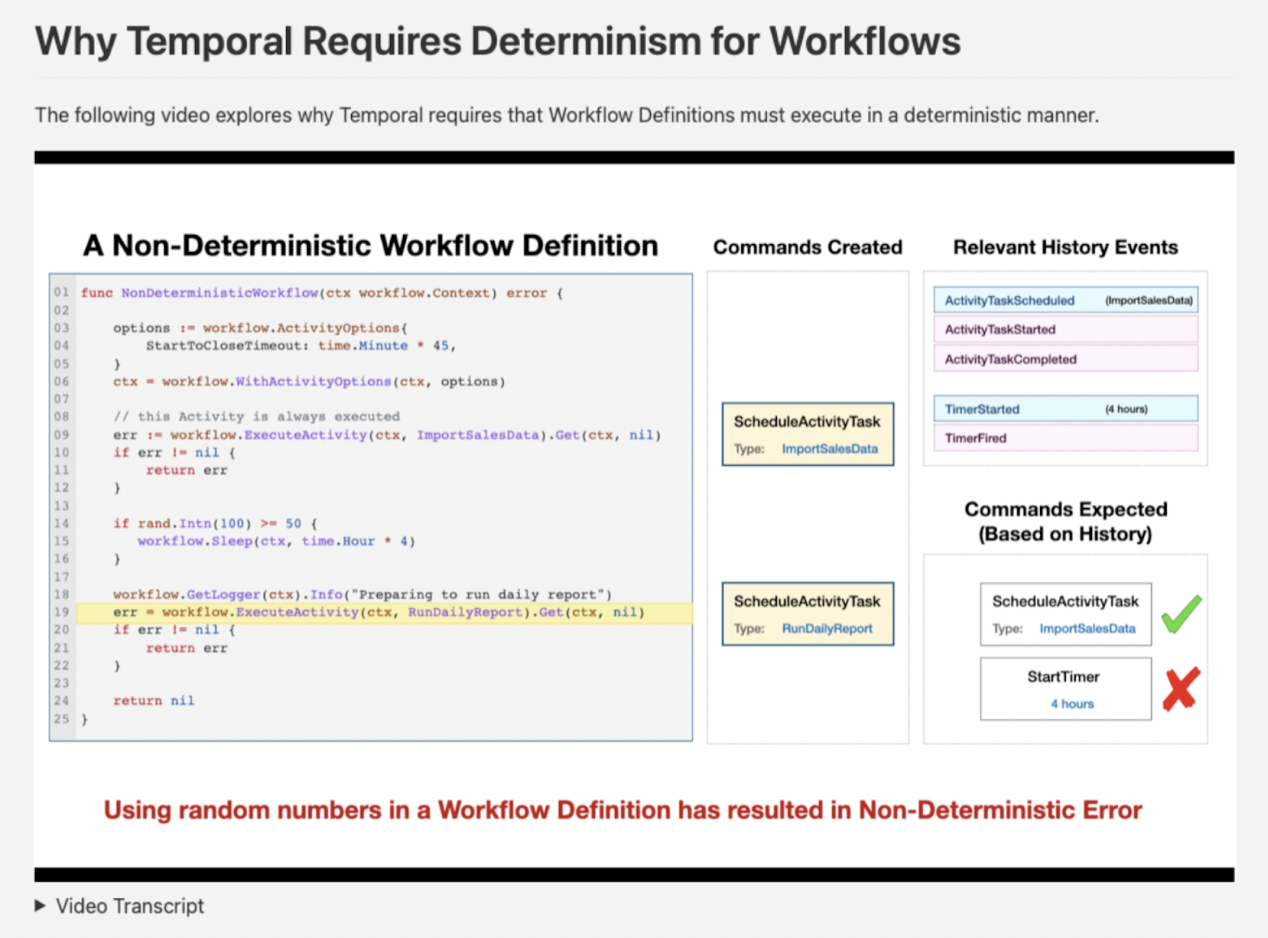The width and height of the screenshot is (1268, 938).
Task: Click the "A Non-Deterministic Workflow Definition" slide title
Action: pos(370,245)
